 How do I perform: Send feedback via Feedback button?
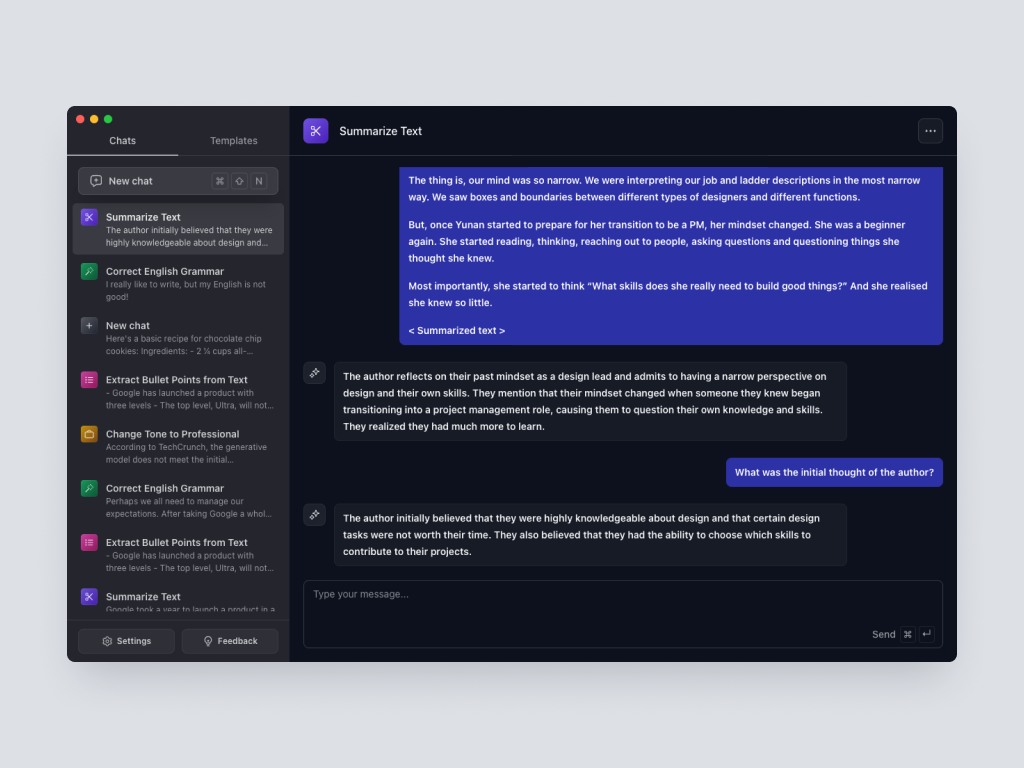(230, 641)
